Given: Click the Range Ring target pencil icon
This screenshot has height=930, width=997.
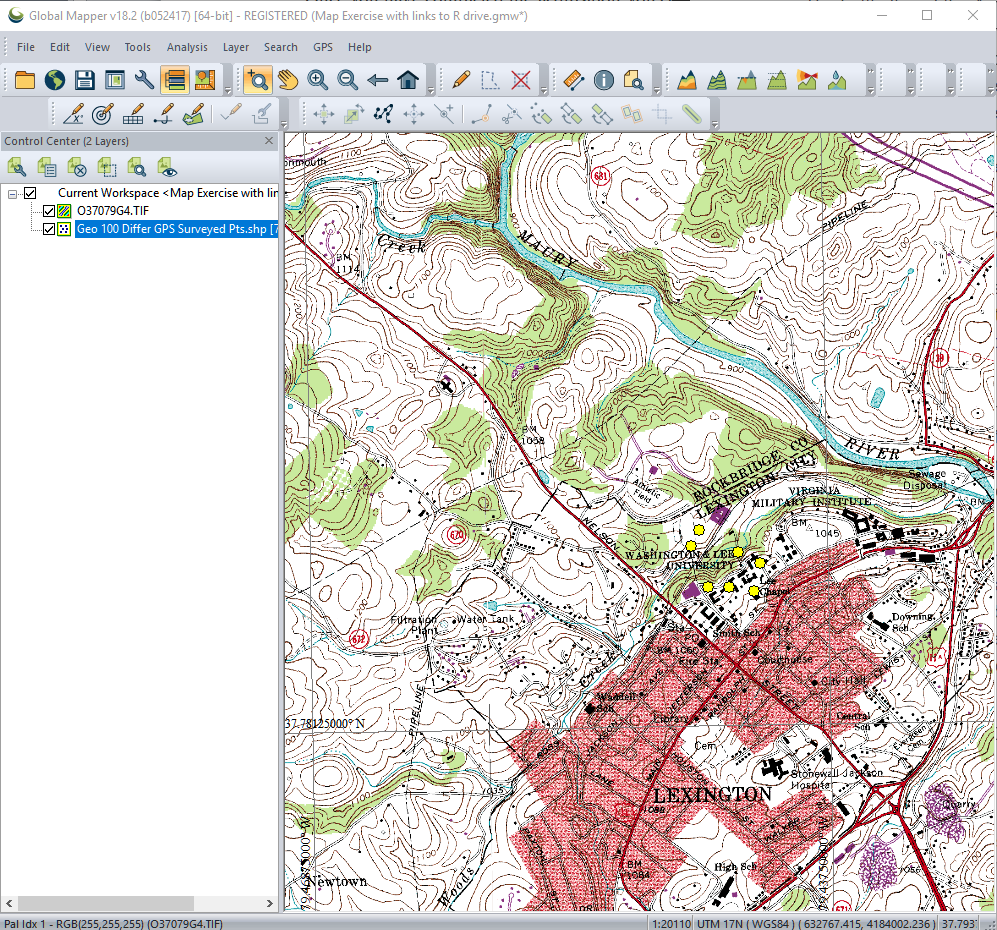Looking at the screenshot, I should click(103, 114).
